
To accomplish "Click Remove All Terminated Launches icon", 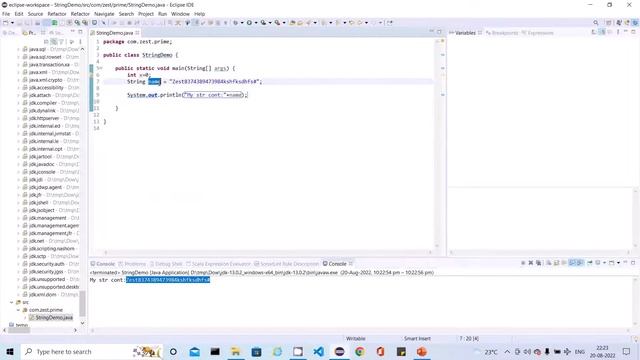I will pyautogui.click(x=538, y=263).
